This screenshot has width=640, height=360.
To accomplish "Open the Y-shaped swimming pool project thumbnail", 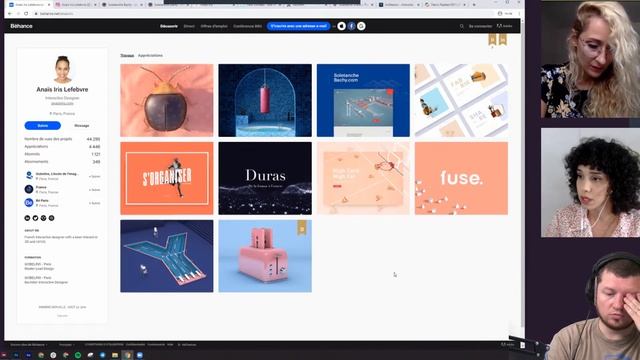I will [x=167, y=256].
